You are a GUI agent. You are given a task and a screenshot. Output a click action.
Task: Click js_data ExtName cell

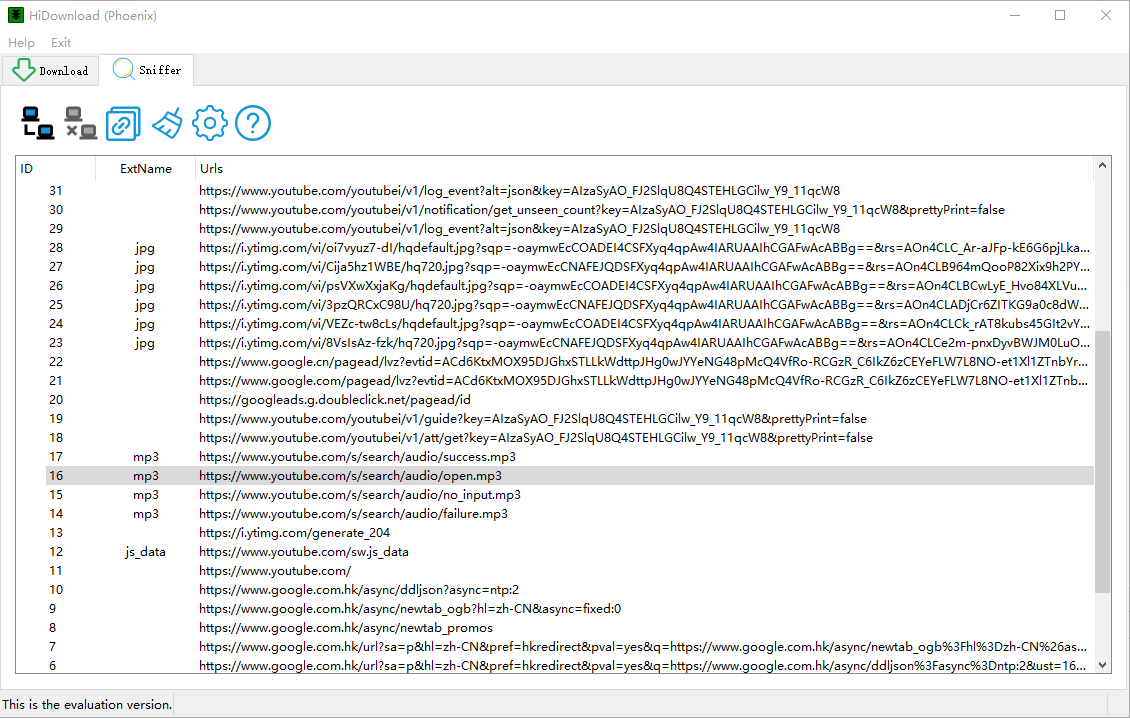click(145, 552)
